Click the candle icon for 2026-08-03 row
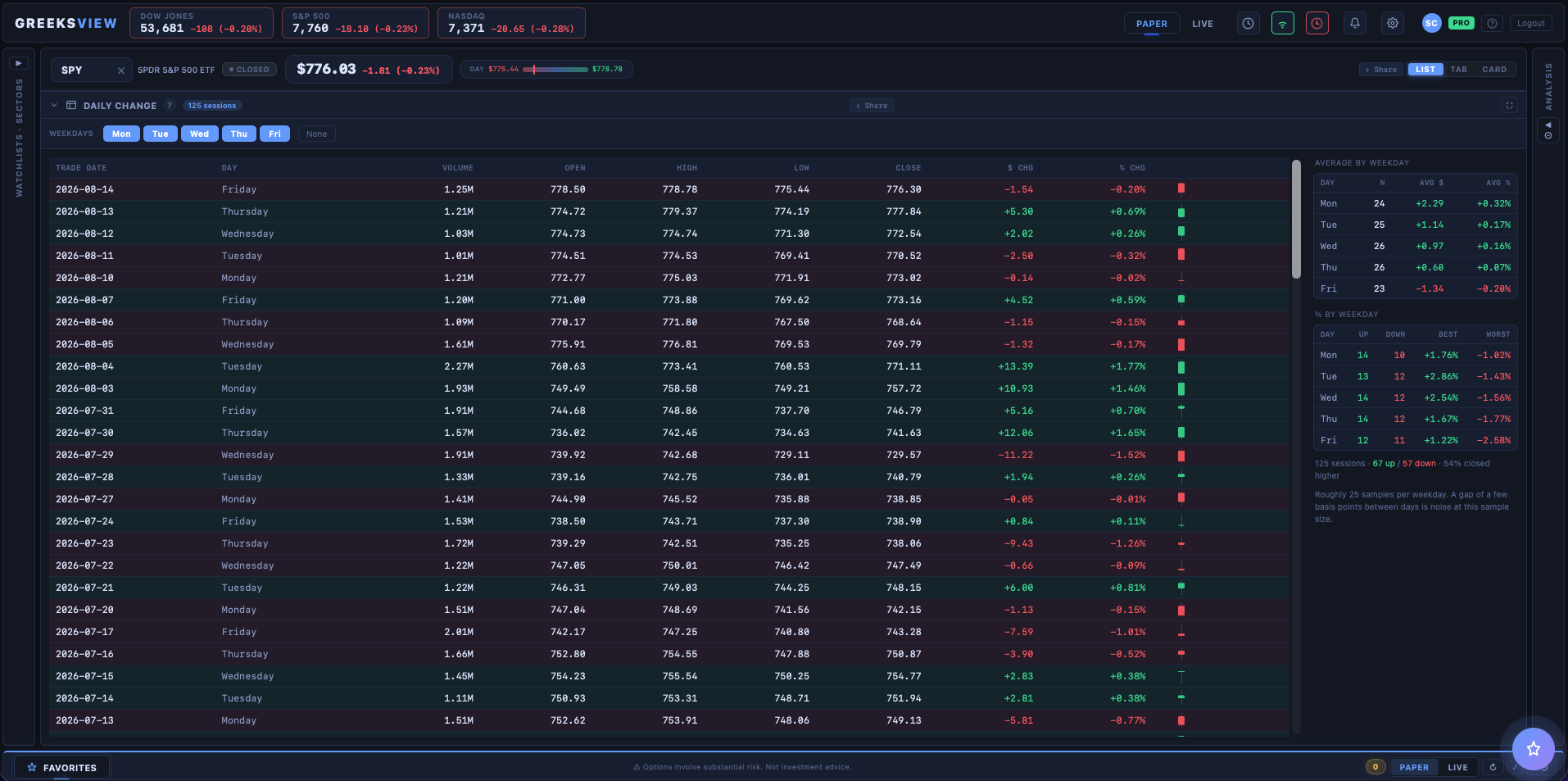The image size is (1568, 781). (1181, 389)
